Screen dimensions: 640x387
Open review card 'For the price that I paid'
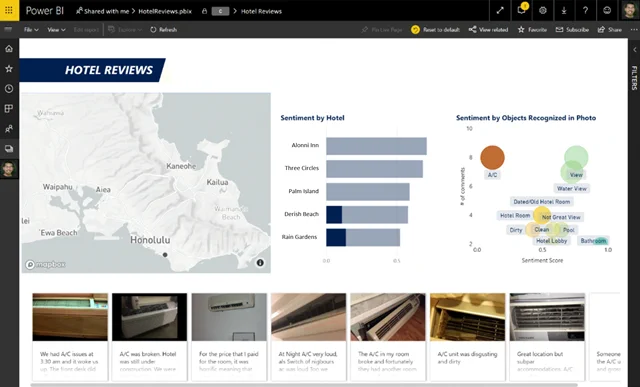tap(229, 336)
